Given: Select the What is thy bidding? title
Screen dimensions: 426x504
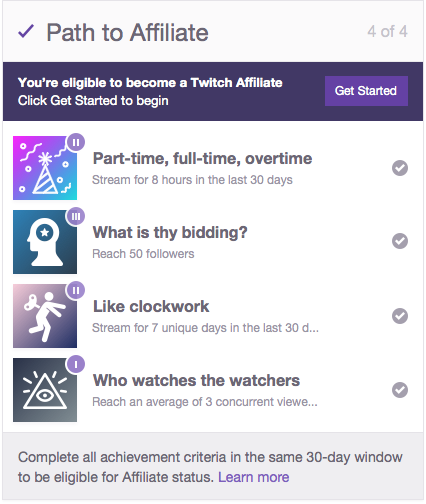Looking at the screenshot, I should tap(170, 232).
